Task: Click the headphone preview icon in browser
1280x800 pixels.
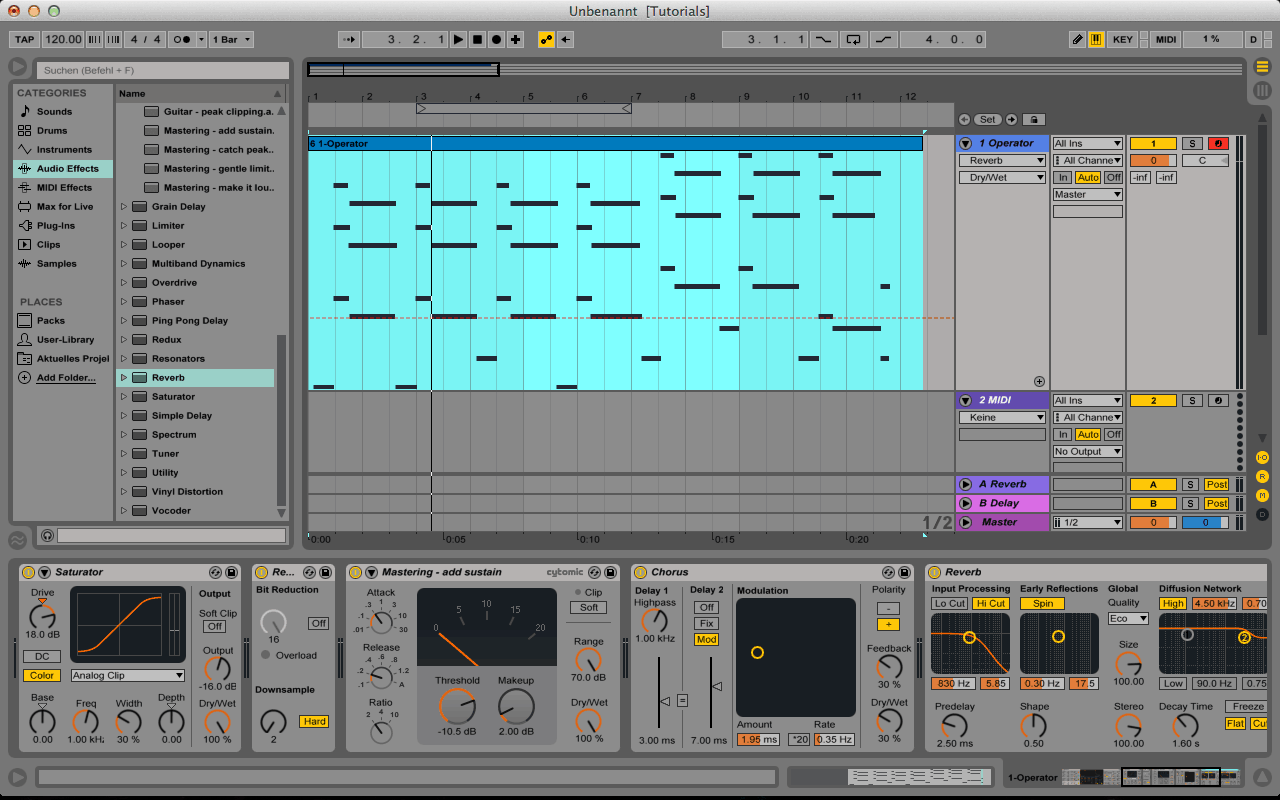Action: (x=47, y=536)
